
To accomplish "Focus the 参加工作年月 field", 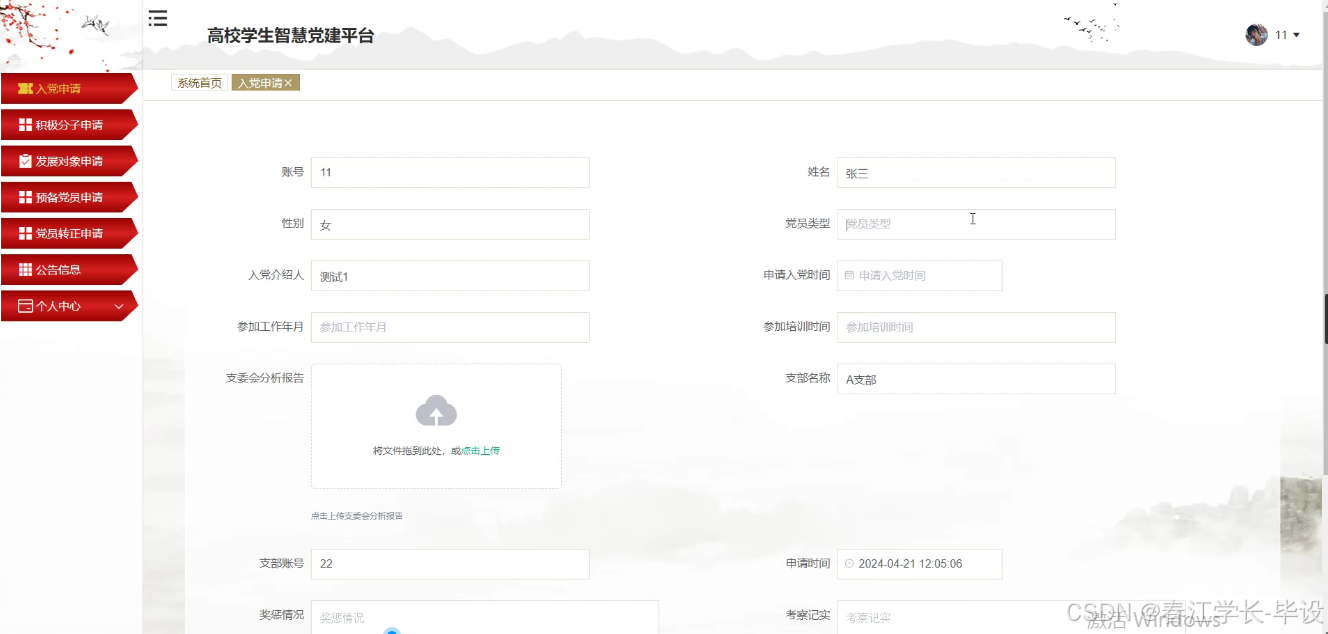I will point(450,327).
